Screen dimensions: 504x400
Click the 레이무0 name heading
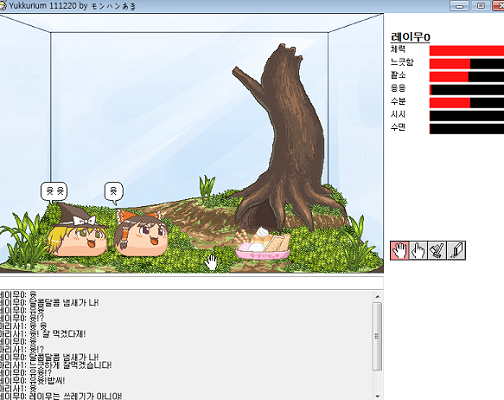(410, 37)
